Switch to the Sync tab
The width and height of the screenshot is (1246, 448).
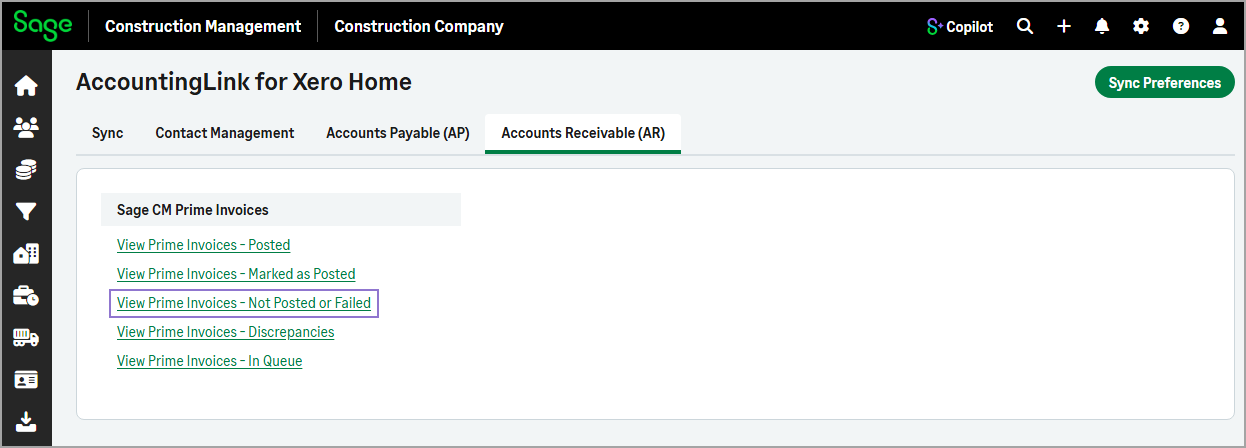click(107, 133)
